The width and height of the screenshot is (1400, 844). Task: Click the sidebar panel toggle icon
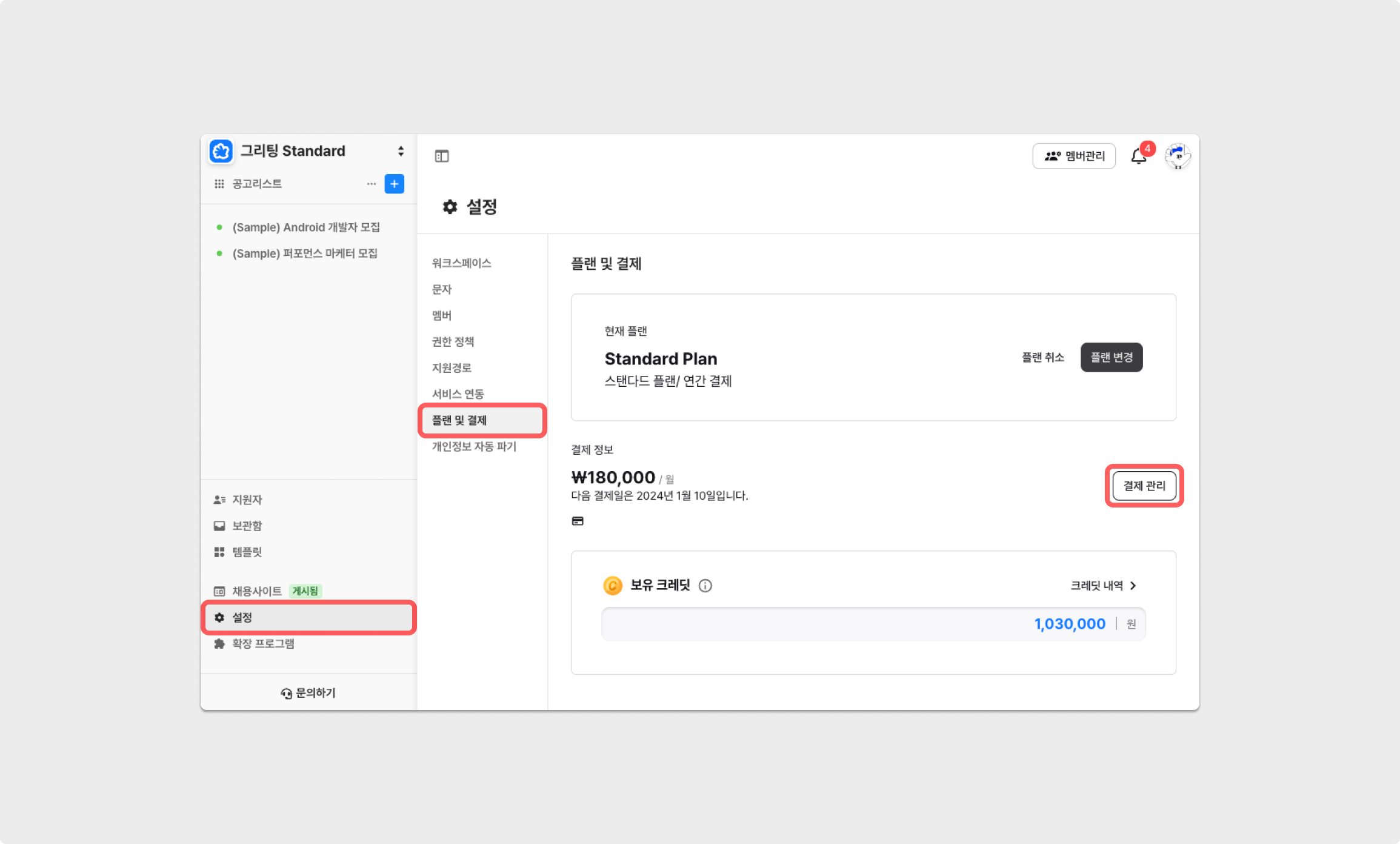(x=442, y=156)
